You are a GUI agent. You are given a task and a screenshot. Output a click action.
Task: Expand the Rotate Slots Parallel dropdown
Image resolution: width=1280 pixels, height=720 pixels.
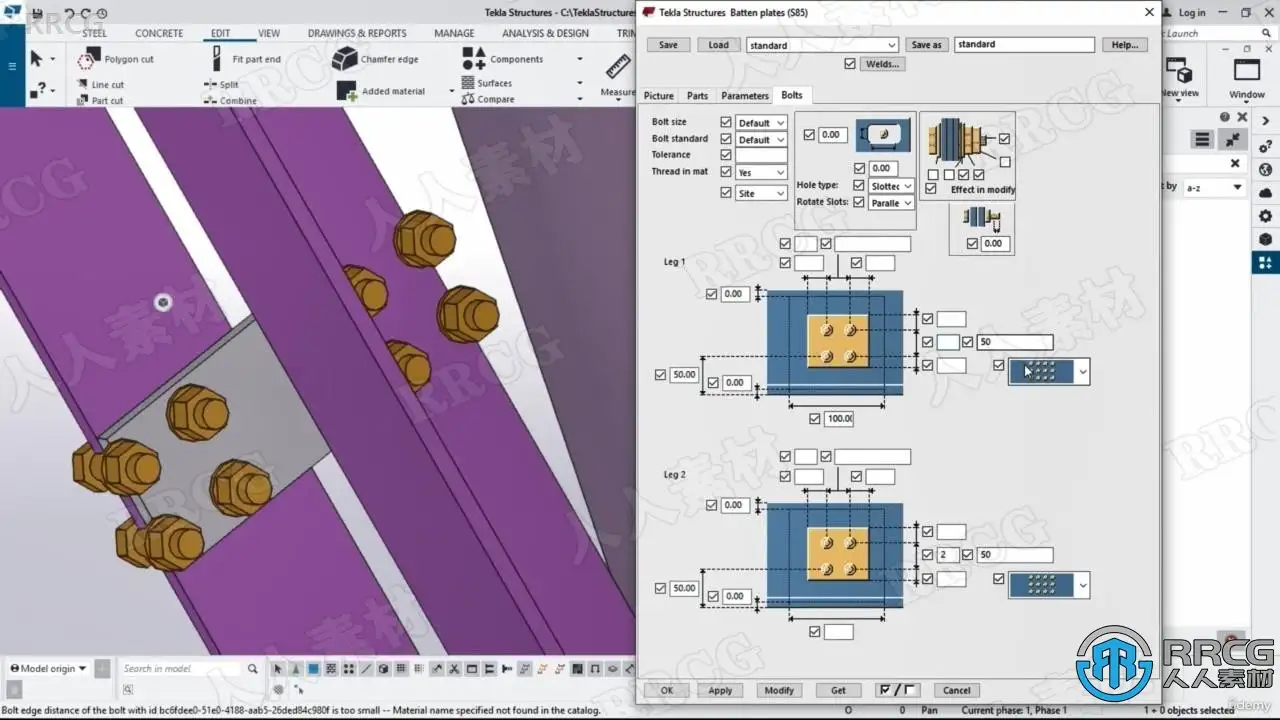pos(891,203)
